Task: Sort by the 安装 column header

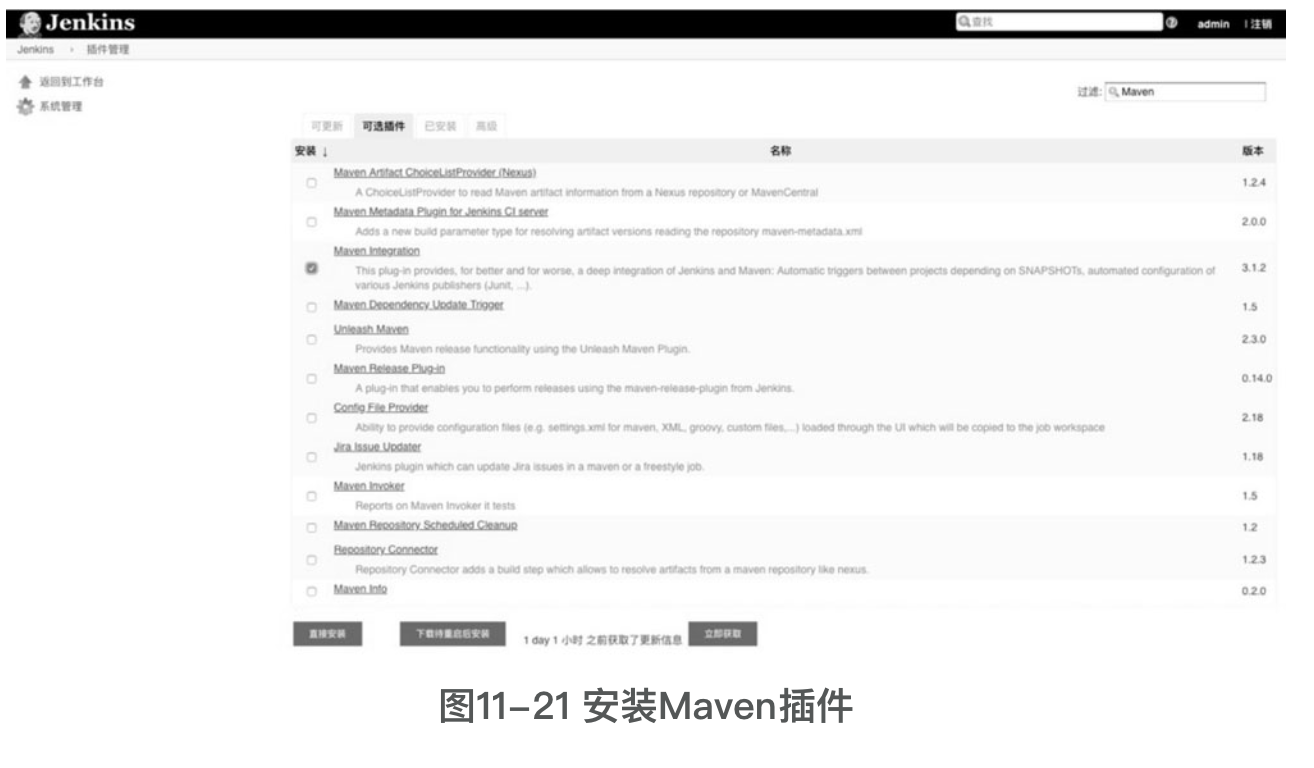Action: [x=311, y=151]
